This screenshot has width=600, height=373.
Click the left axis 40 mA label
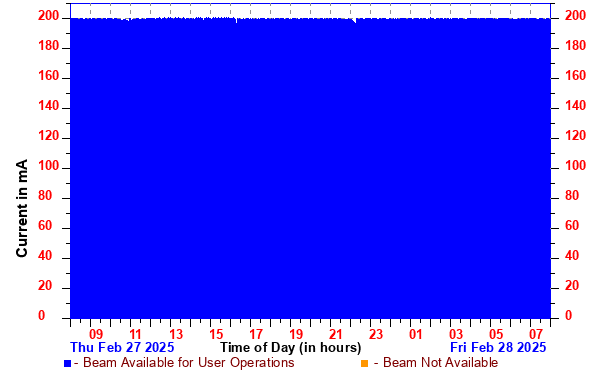coord(45,256)
